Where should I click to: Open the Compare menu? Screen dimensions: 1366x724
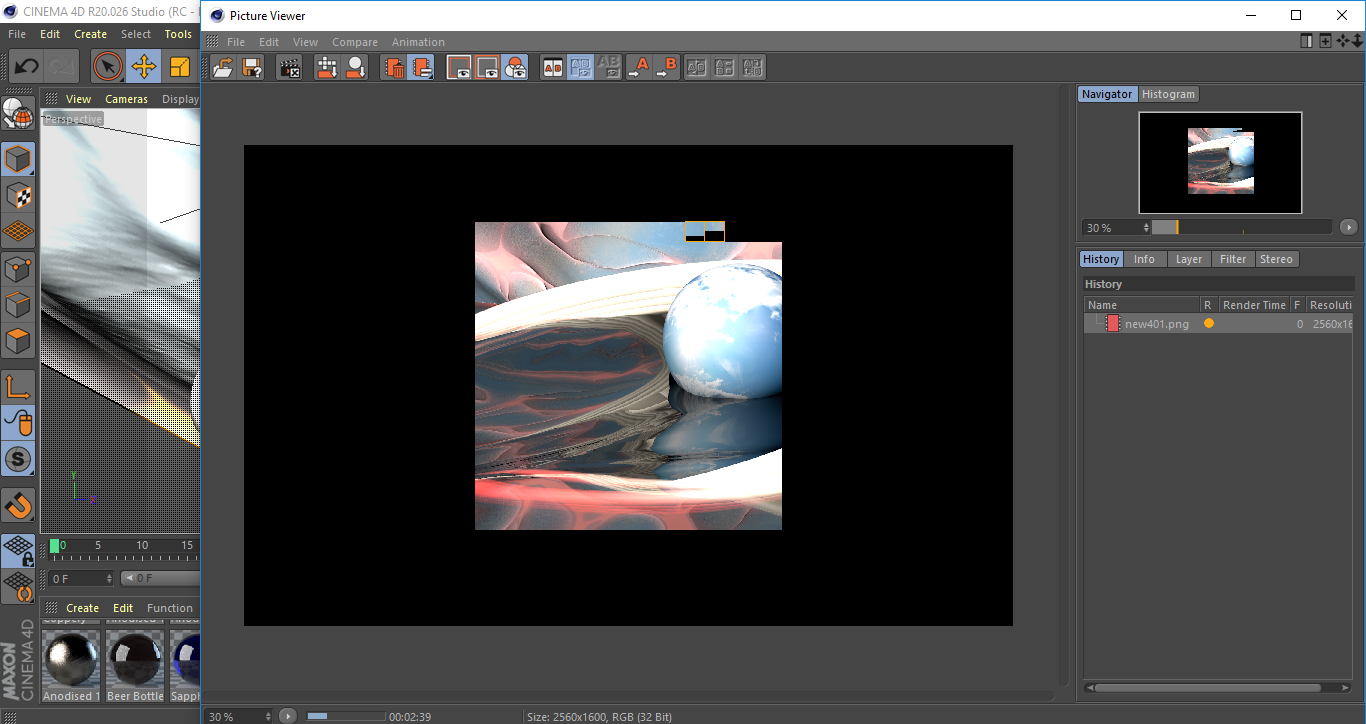tap(355, 42)
